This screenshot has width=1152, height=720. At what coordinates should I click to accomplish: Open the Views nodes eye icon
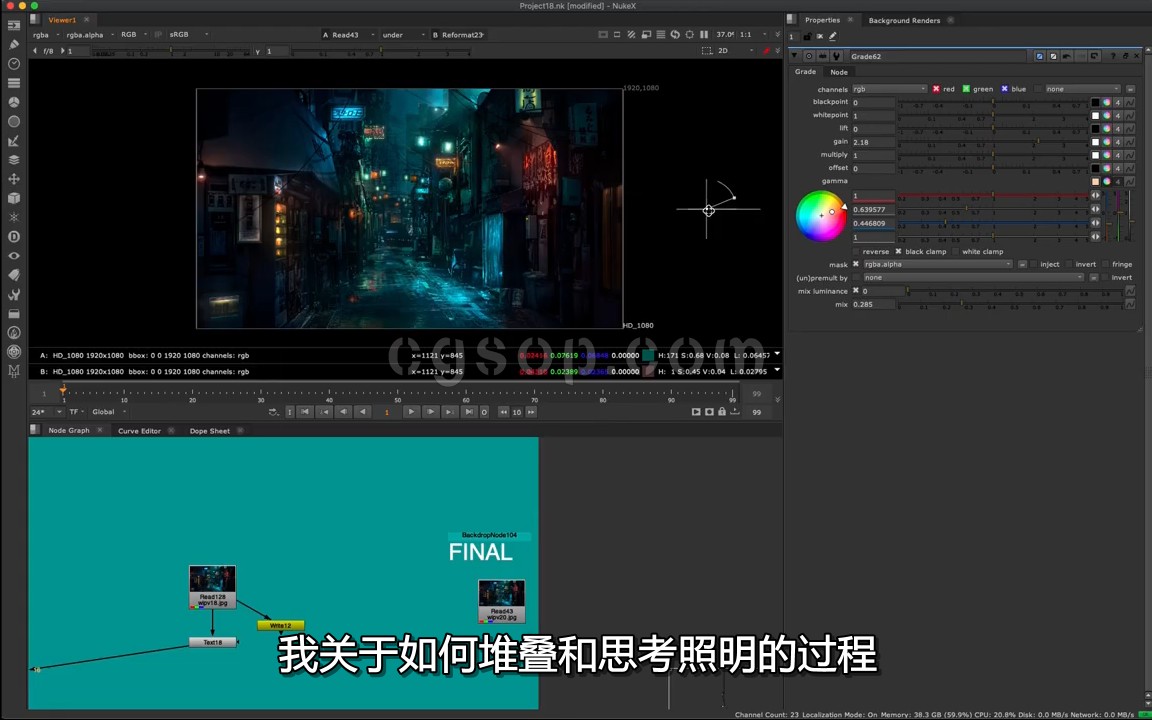point(13,256)
